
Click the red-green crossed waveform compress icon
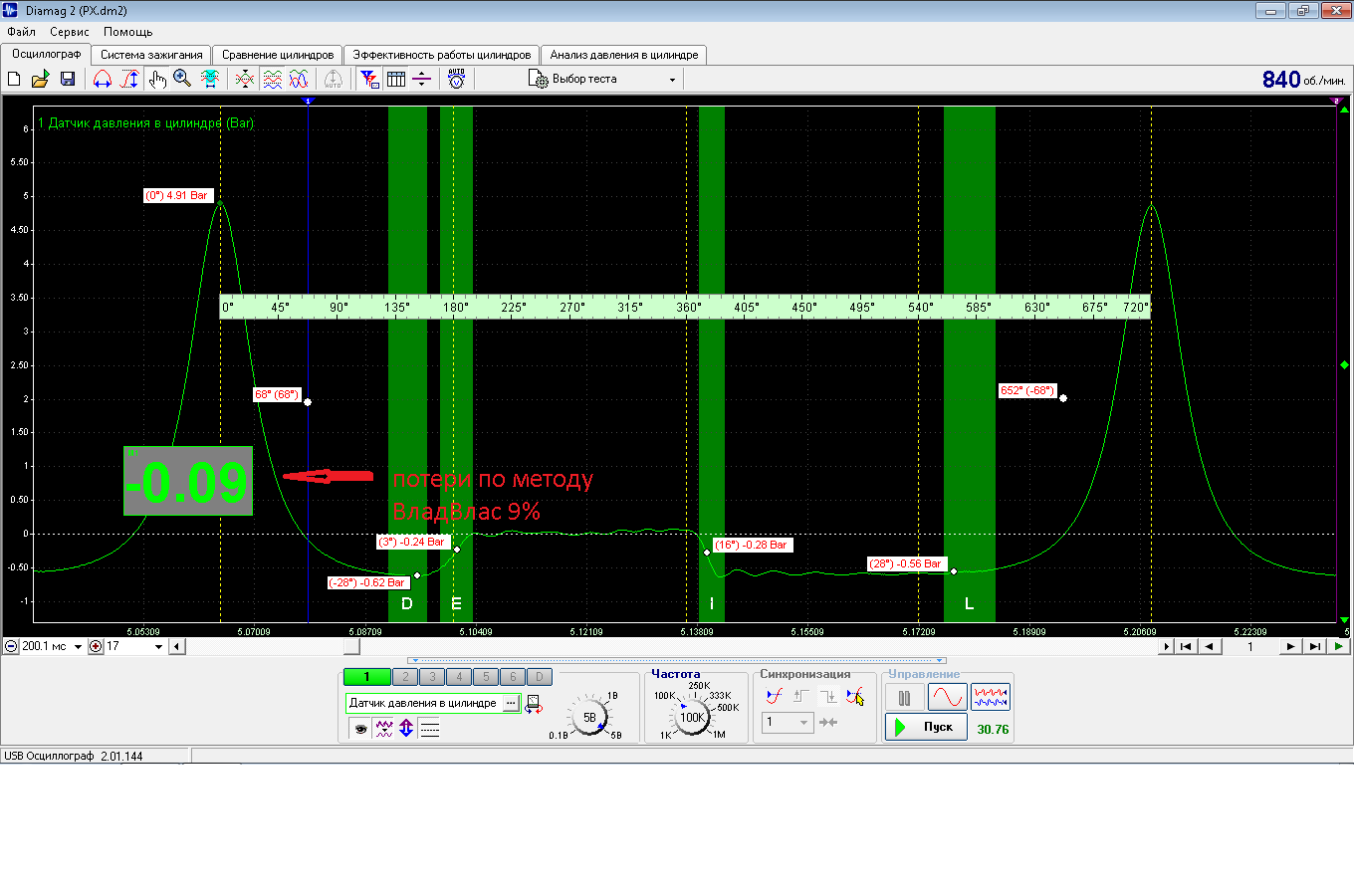245,79
